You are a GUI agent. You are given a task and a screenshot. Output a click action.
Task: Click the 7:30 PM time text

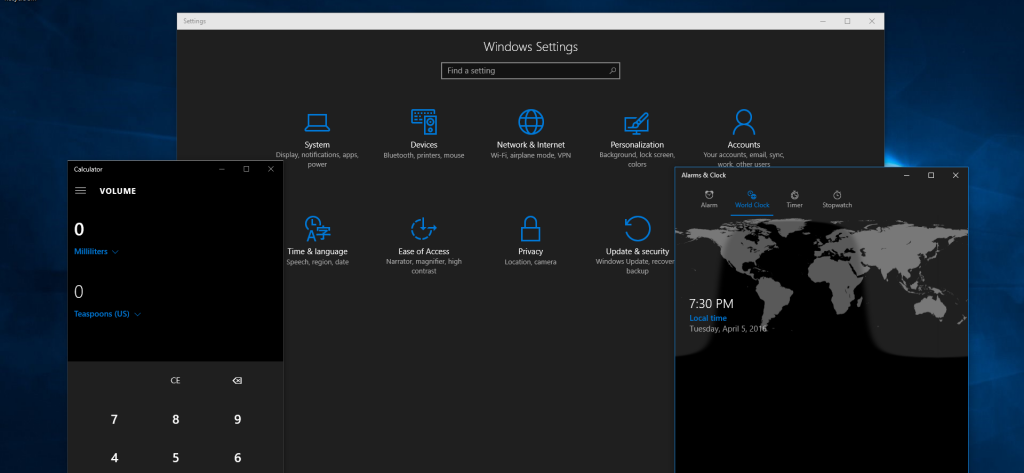pos(711,304)
